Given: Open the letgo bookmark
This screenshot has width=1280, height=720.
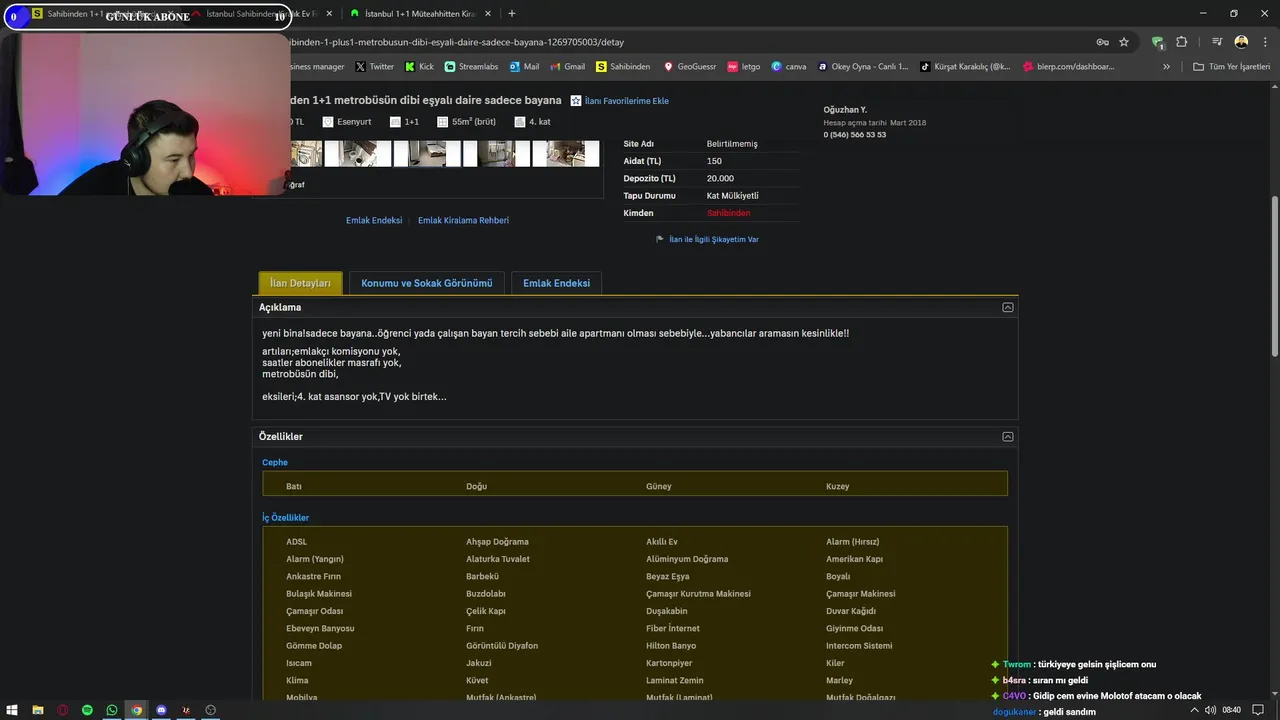Looking at the screenshot, I should pyautogui.click(x=744, y=67).
